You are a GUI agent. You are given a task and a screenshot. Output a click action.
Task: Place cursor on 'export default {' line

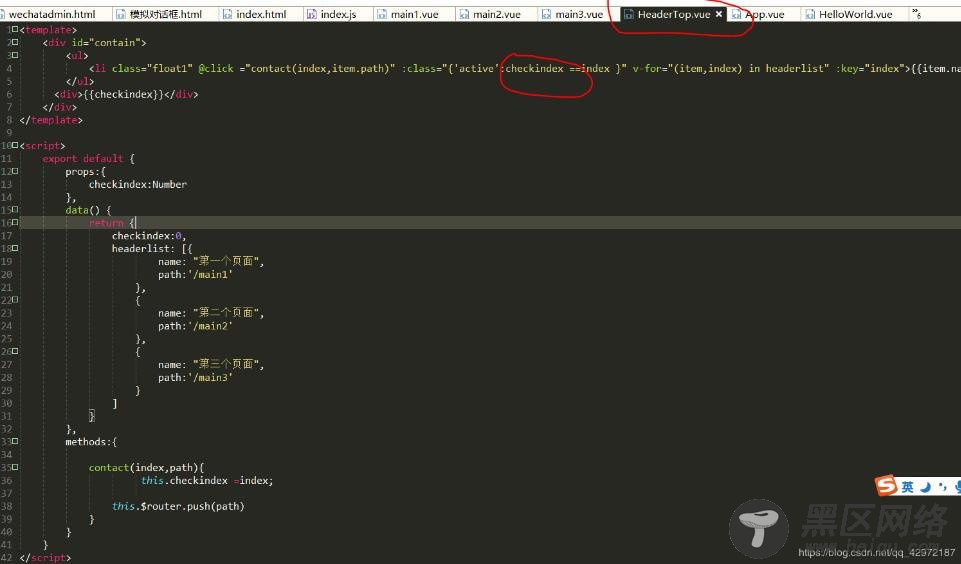coord(89,158)
